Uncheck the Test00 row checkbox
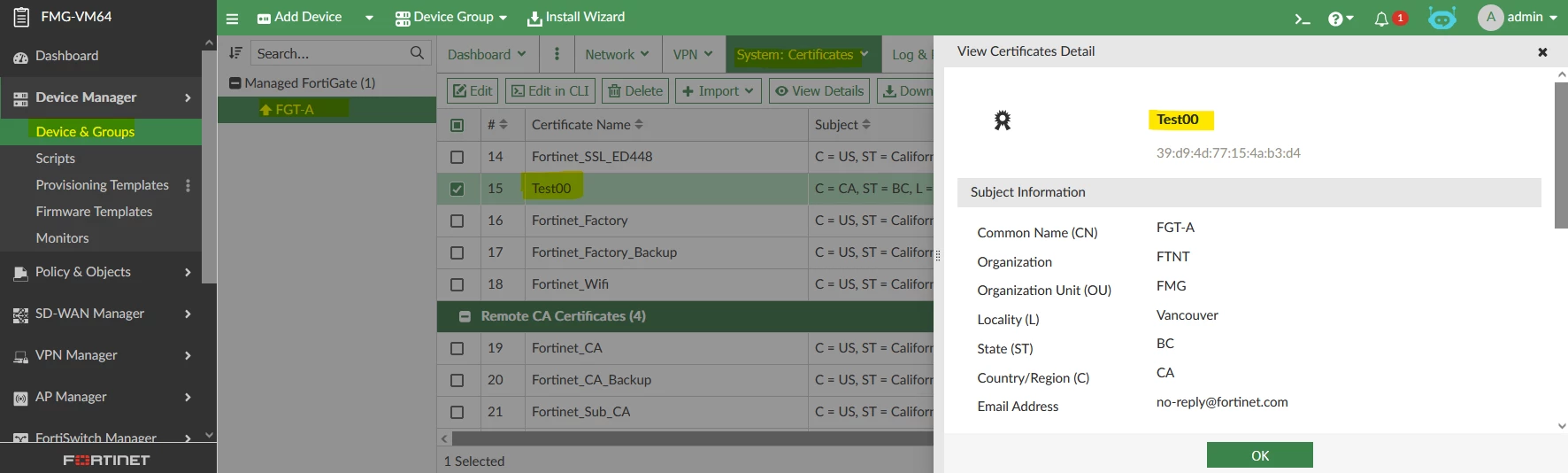This screenshot has height=473, width=1568. click(457, 189)
